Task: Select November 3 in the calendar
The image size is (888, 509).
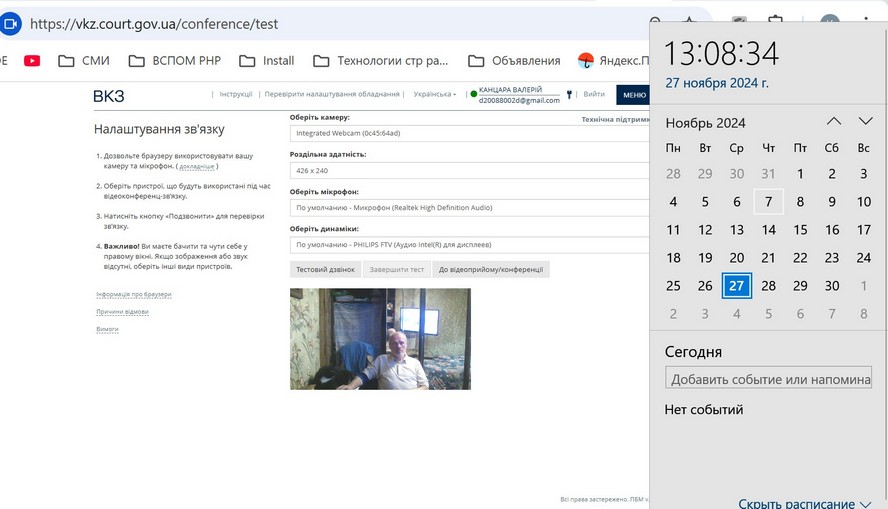Action: click(x=864, y=174)
